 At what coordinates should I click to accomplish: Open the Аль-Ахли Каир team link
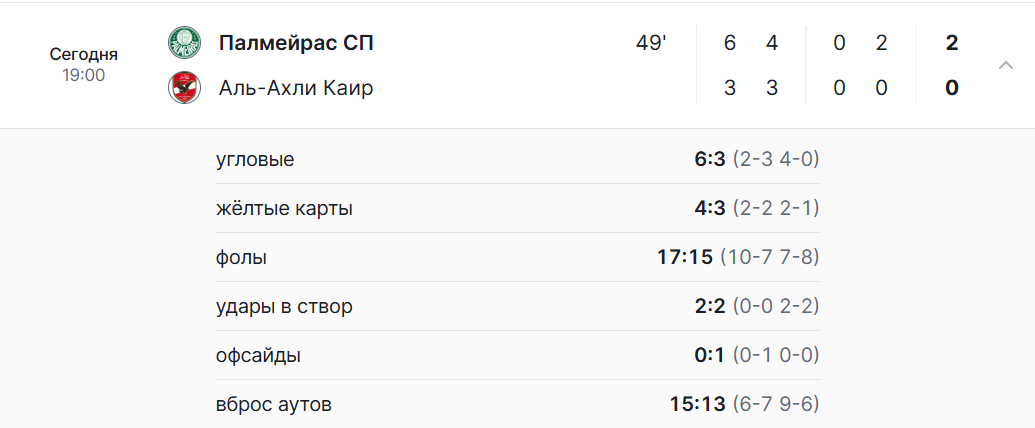click(296, 88)
